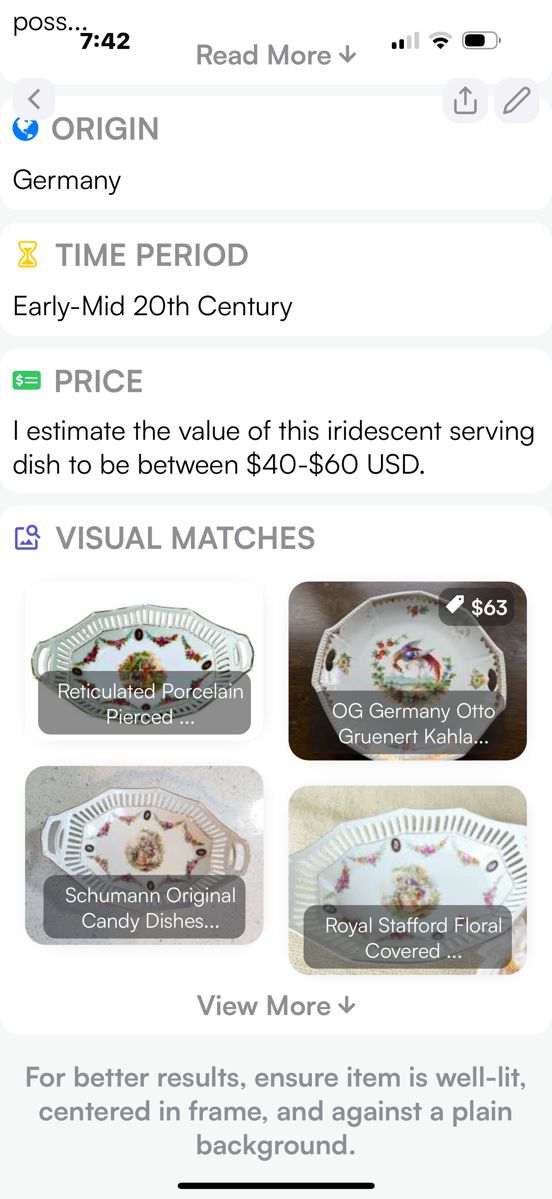Tap the globe Origin icon
Image resolution: width=552 pixels, height=1199 pixels.
[25, 129]
